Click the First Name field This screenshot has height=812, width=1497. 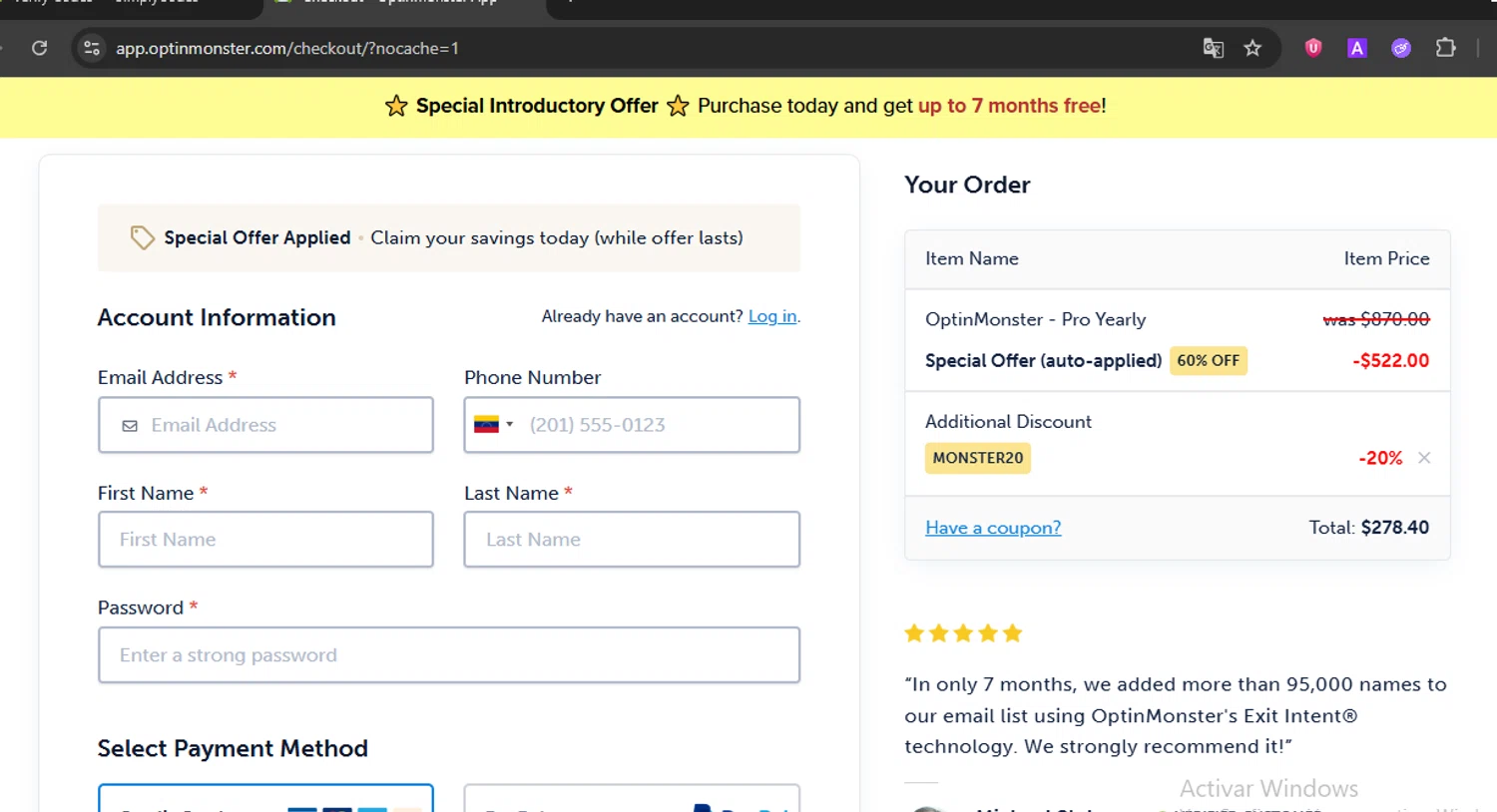click(265, 540)
